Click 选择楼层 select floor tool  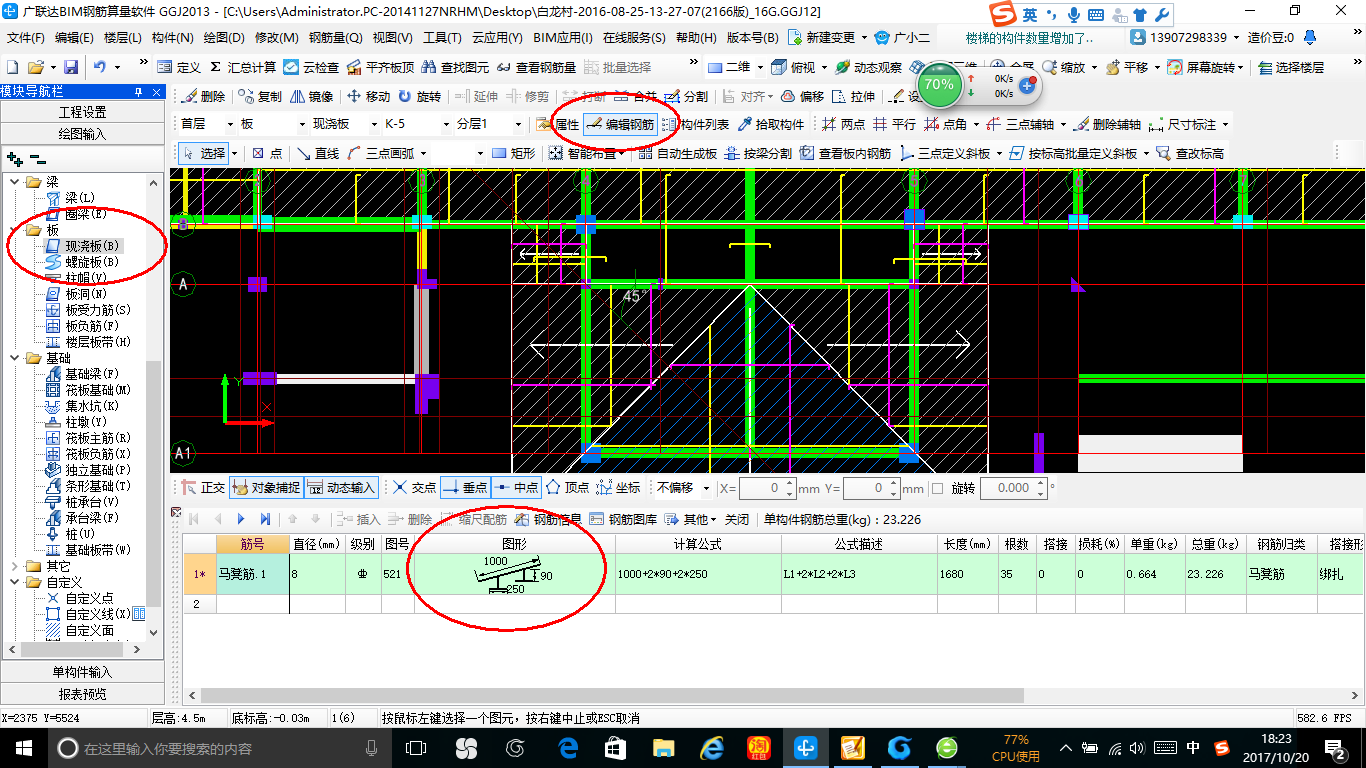click(1292, 67)
